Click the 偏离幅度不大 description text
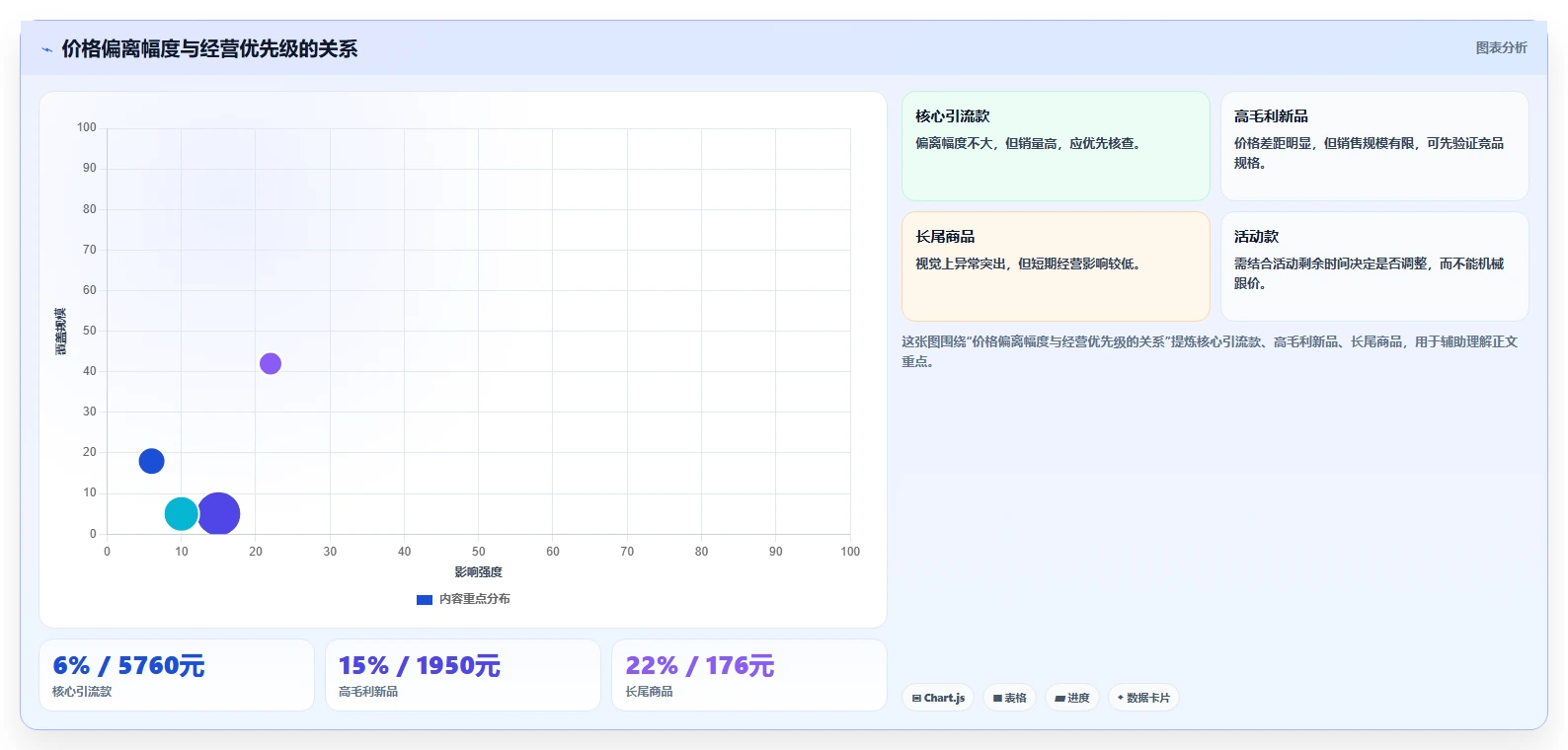 pyautogui.click(x=1030, y=143)
